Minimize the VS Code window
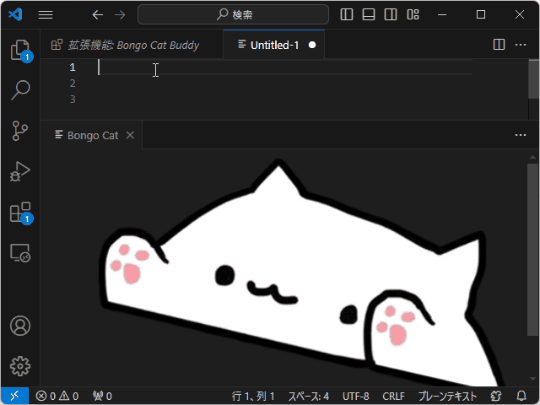 (x=442, y=14)
